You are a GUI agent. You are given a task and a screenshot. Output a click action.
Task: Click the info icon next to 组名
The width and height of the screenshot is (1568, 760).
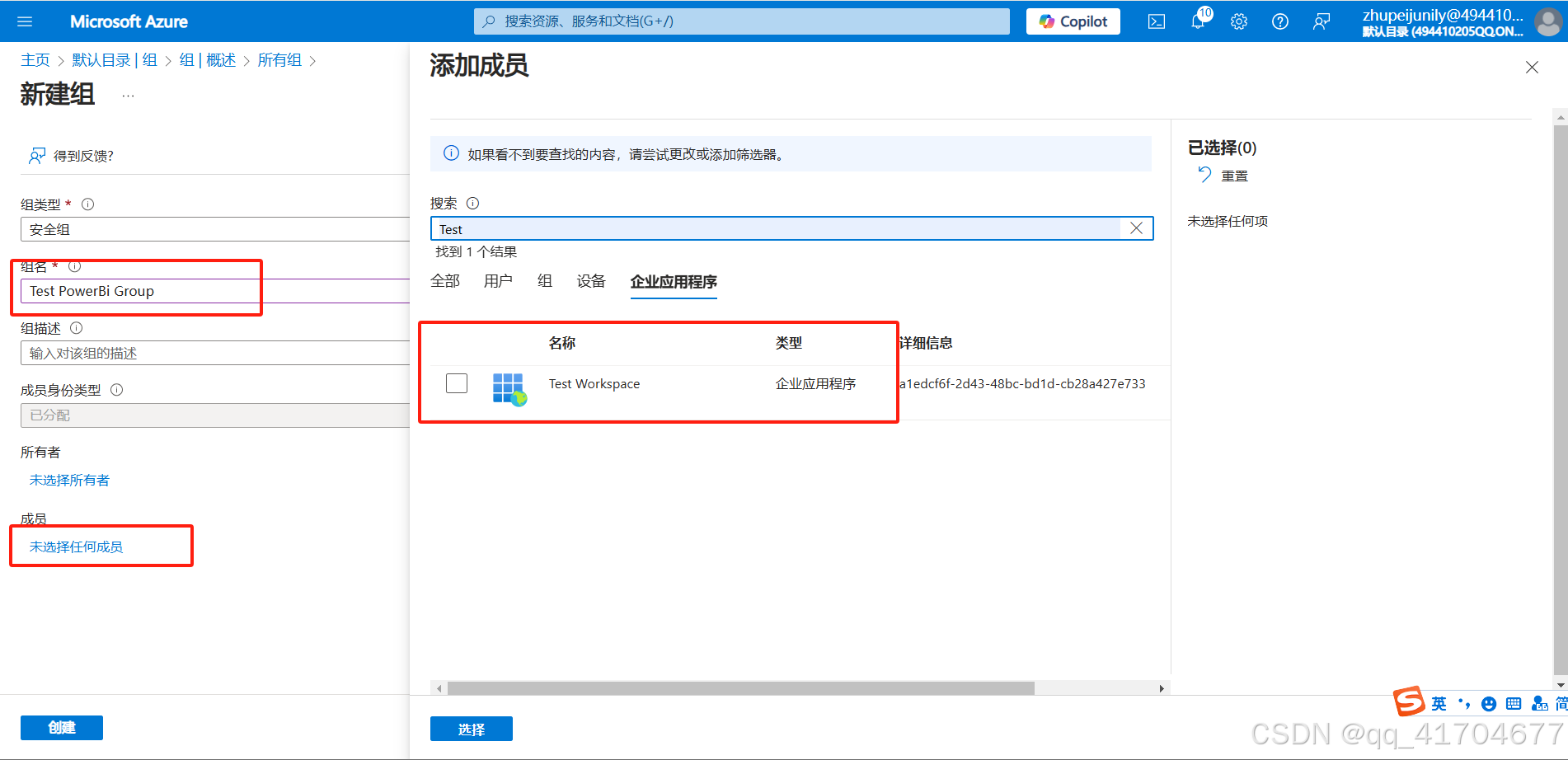(73, 265)
